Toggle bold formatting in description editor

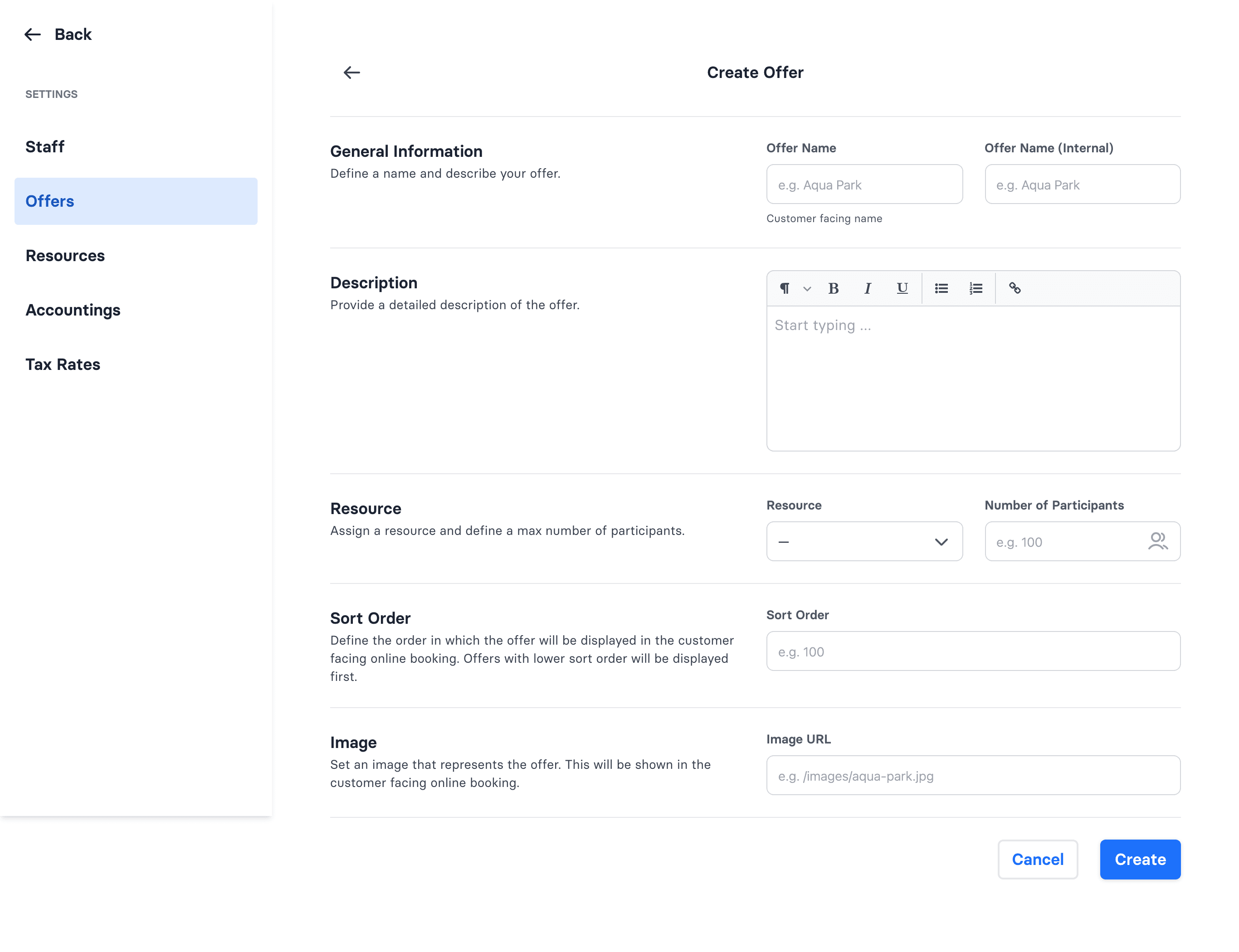[833, 288]
